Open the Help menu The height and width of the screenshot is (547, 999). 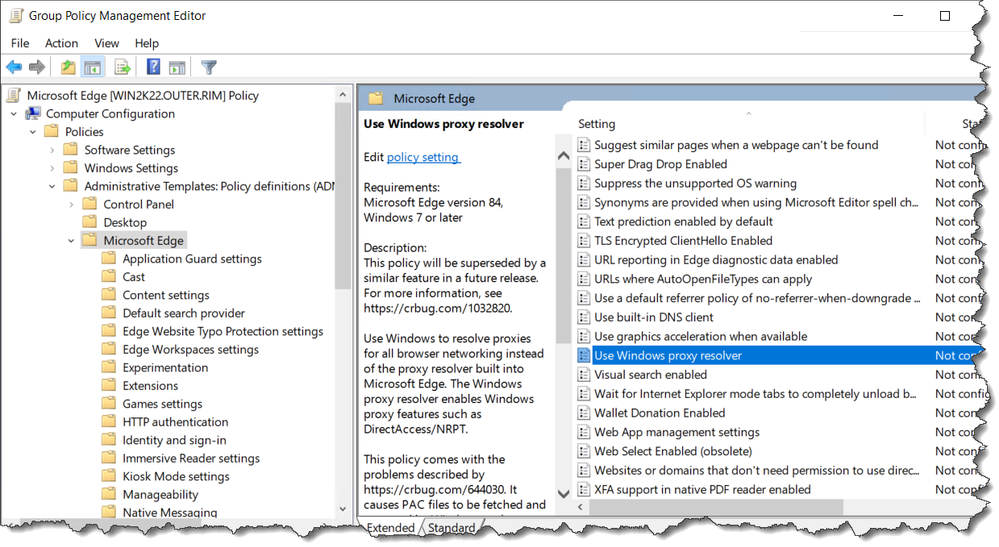[x=147, y=43]
